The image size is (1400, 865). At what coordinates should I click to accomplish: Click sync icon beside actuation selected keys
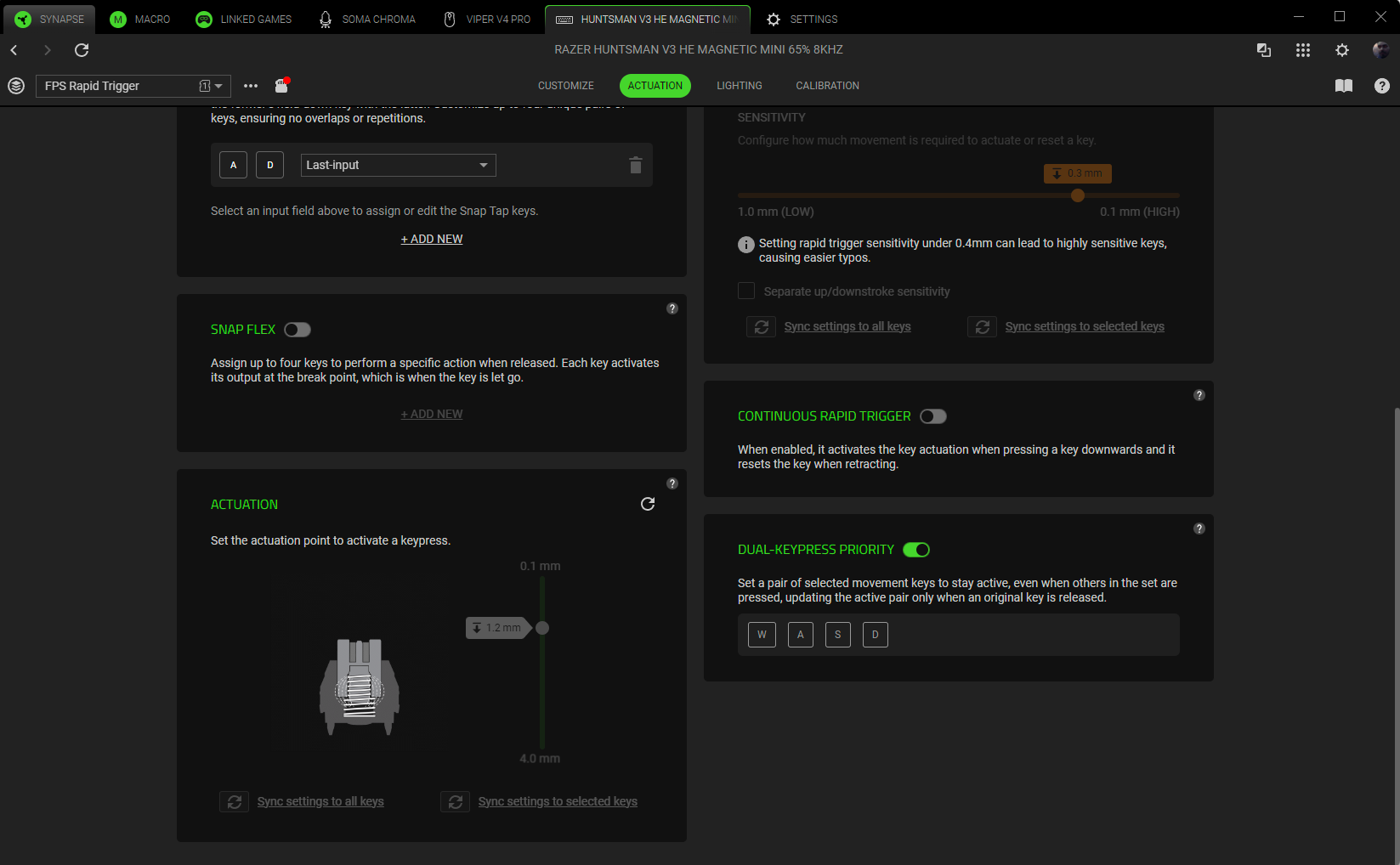[x=456, y=801]
